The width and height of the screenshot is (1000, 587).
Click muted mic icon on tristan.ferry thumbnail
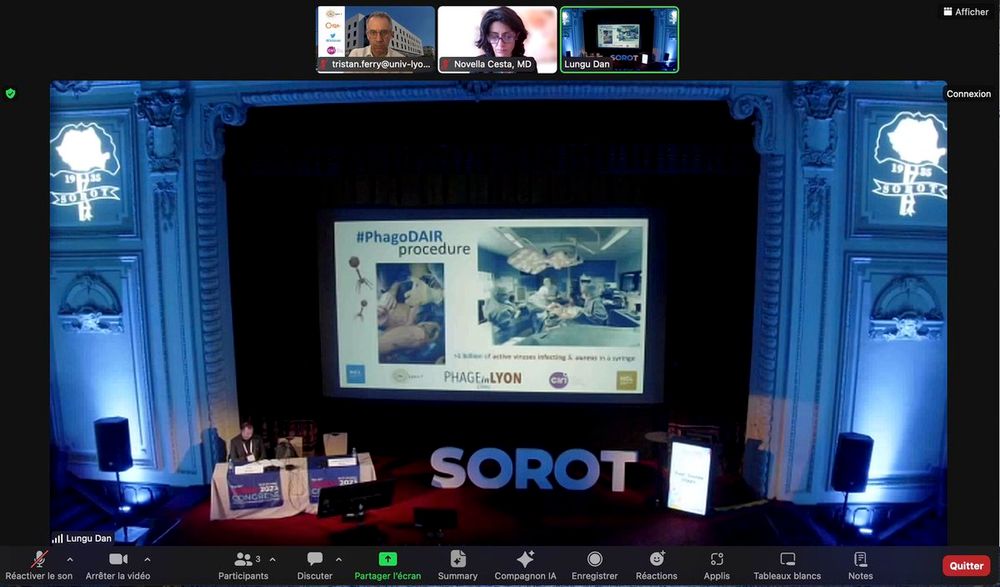[323, 64]
